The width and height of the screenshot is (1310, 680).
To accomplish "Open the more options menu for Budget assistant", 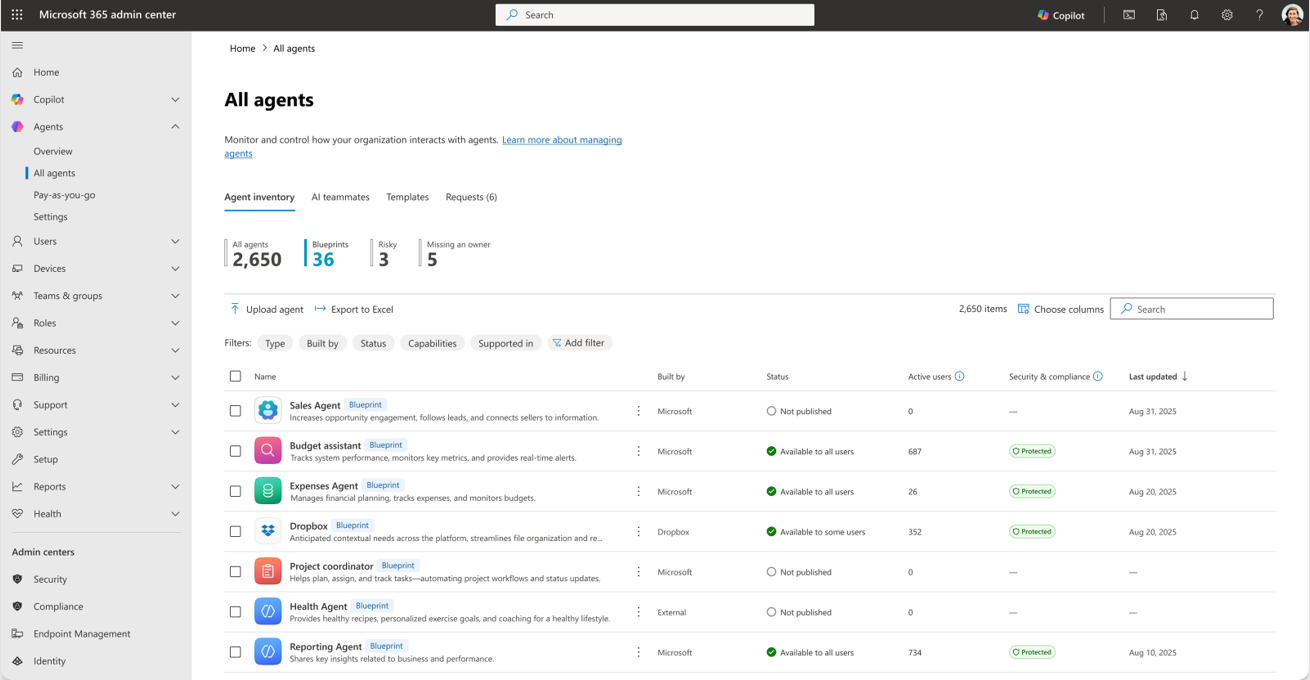I will (638, 451).
